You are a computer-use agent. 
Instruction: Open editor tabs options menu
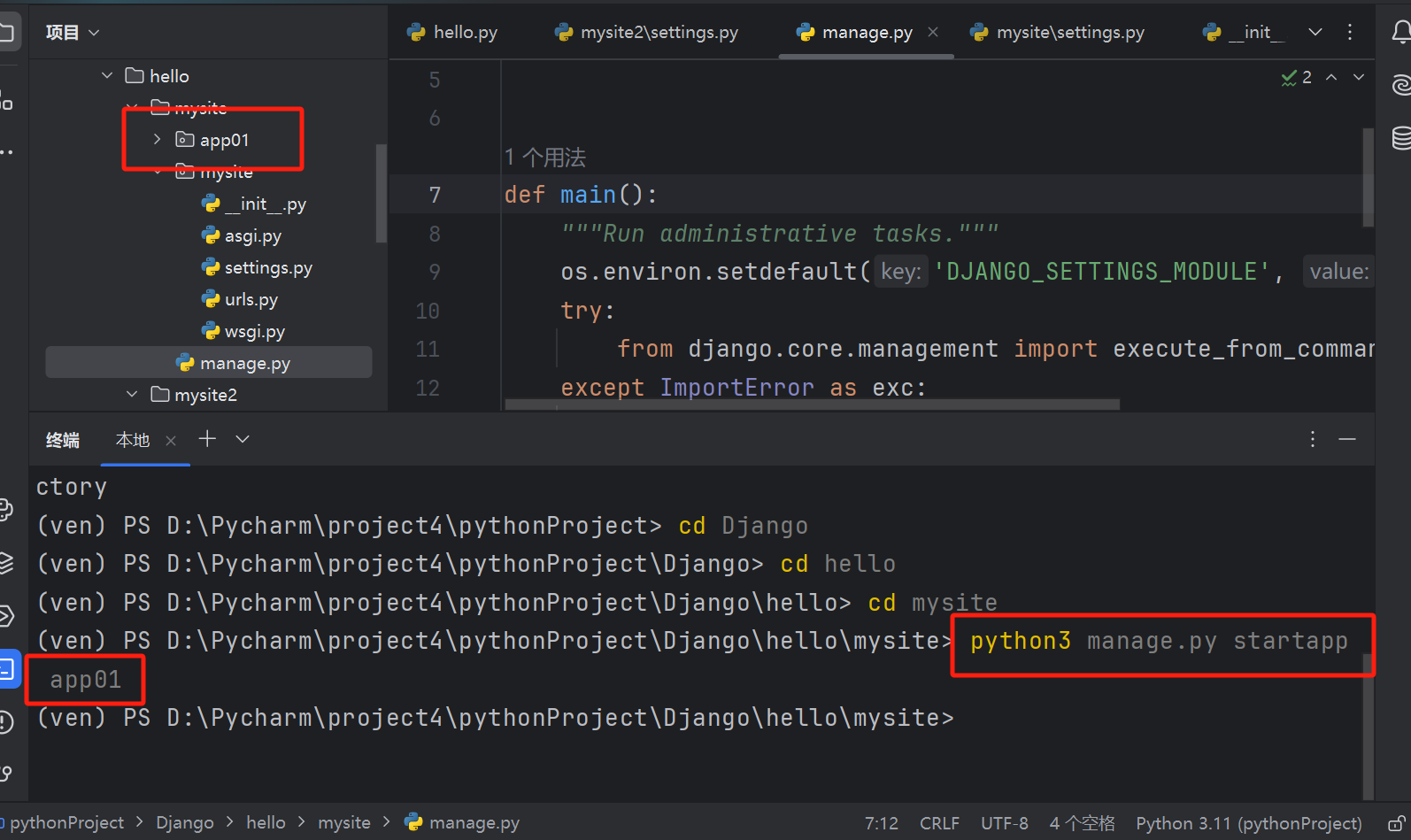(1350, 33)
